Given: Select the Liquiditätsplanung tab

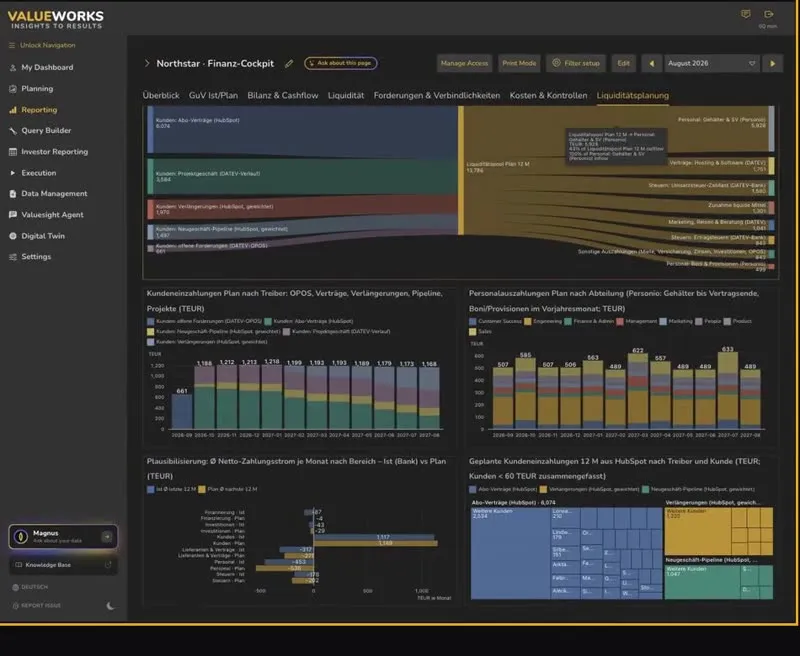Looking at the screenshot, I should 633,95.
